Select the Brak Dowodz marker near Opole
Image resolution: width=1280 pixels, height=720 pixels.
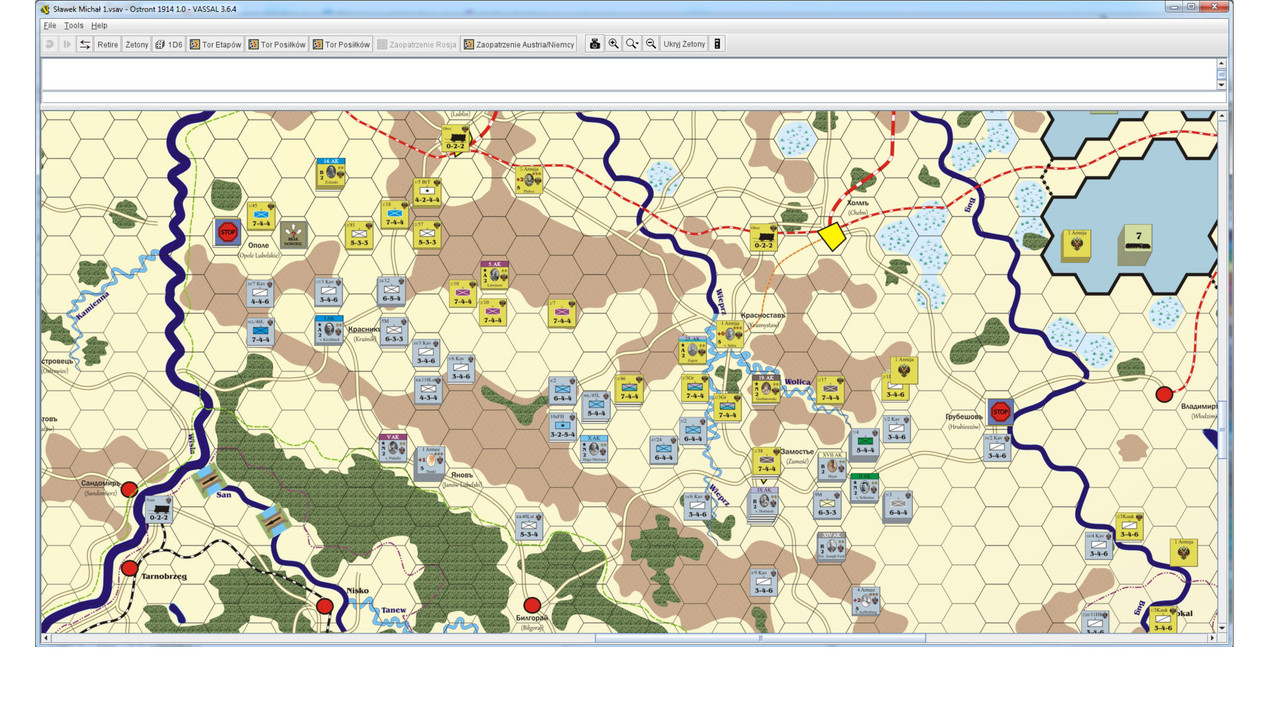(x=293, y=235)
